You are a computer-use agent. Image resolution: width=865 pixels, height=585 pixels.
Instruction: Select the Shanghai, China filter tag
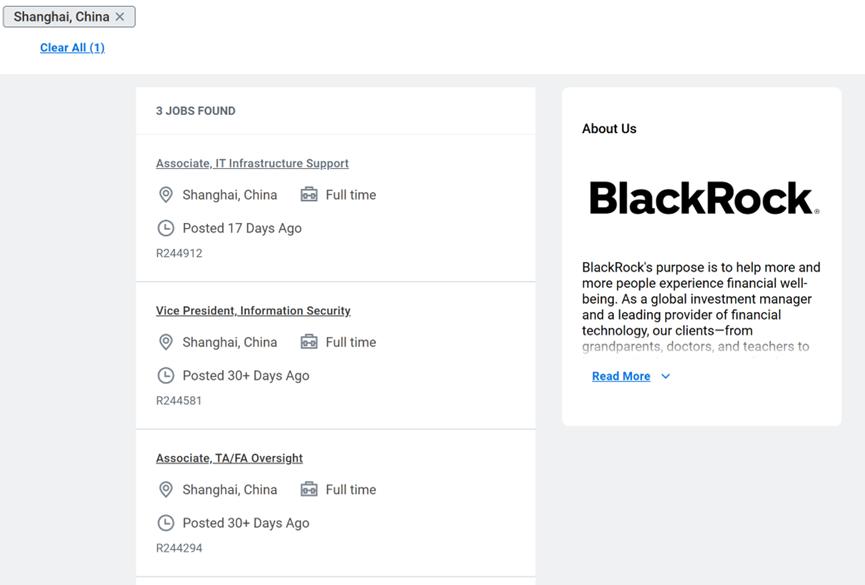coord(61,17)
